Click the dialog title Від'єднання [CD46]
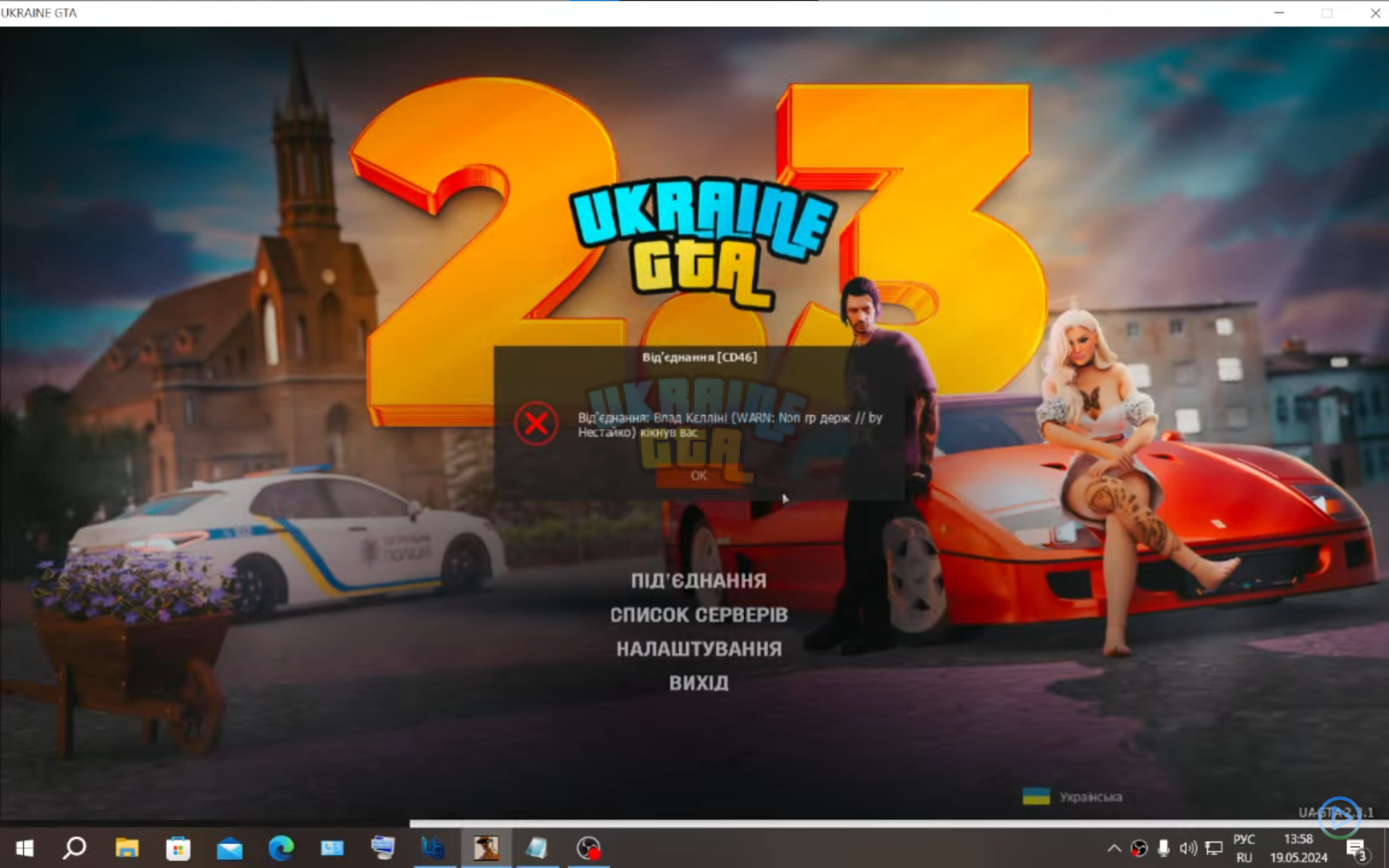Screen dimensions: 1389x868 (699, 357)
